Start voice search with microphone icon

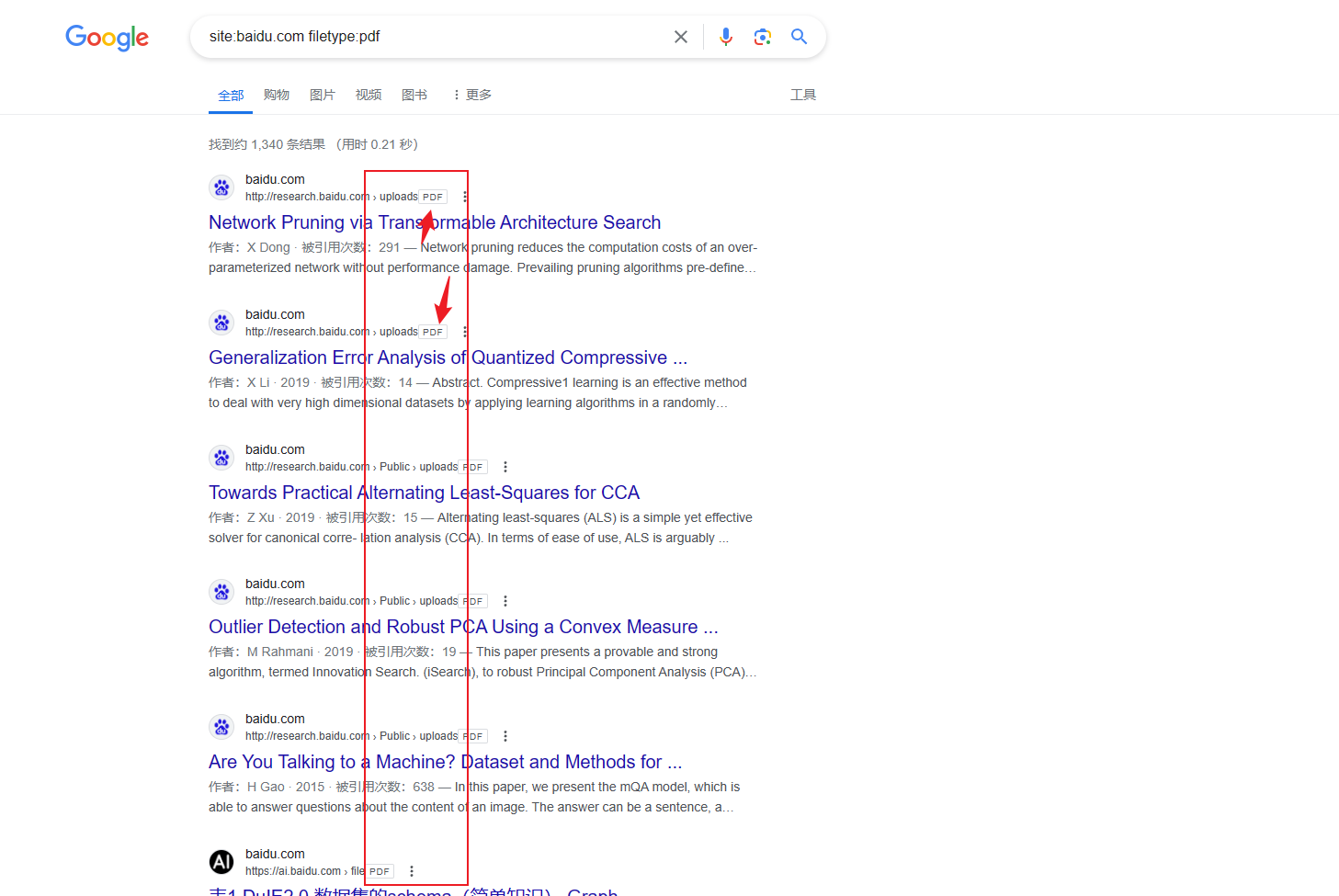(726, 37)
